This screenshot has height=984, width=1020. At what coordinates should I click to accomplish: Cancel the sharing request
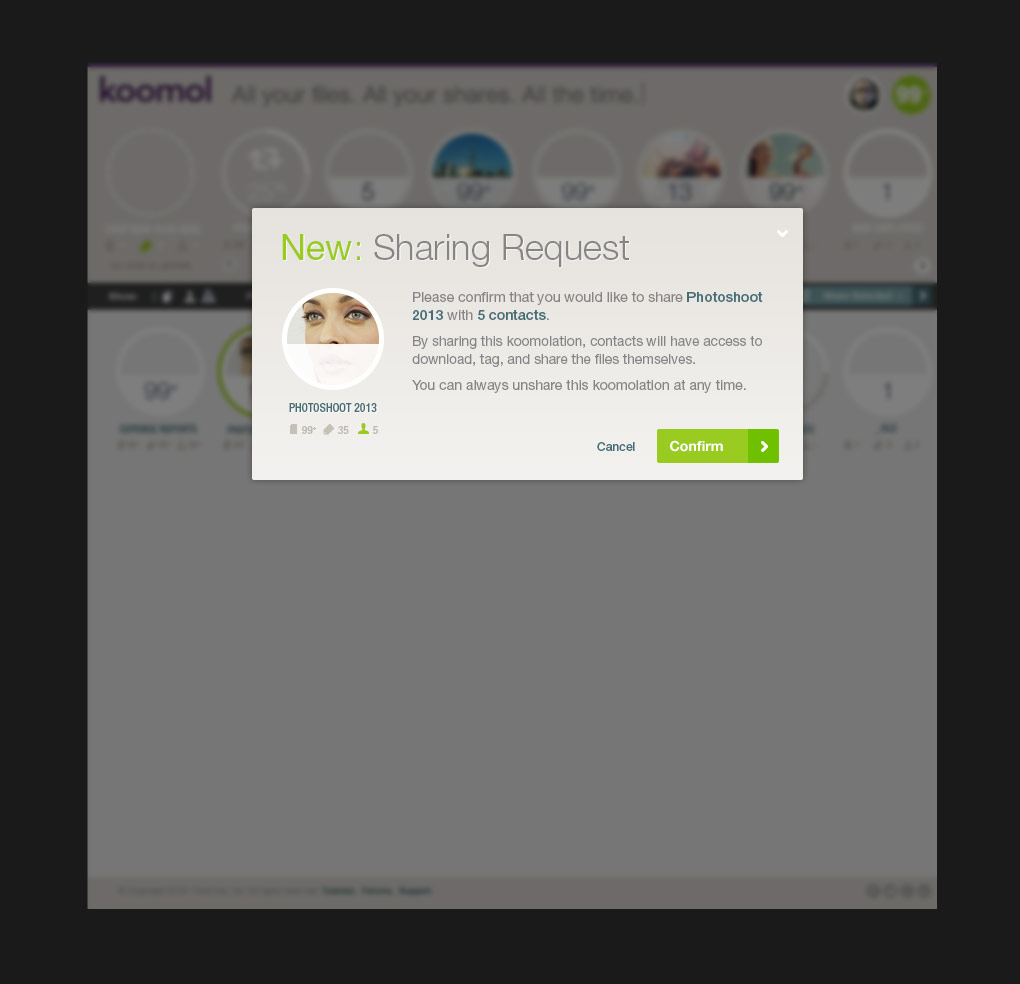click(x=615, y=447)
